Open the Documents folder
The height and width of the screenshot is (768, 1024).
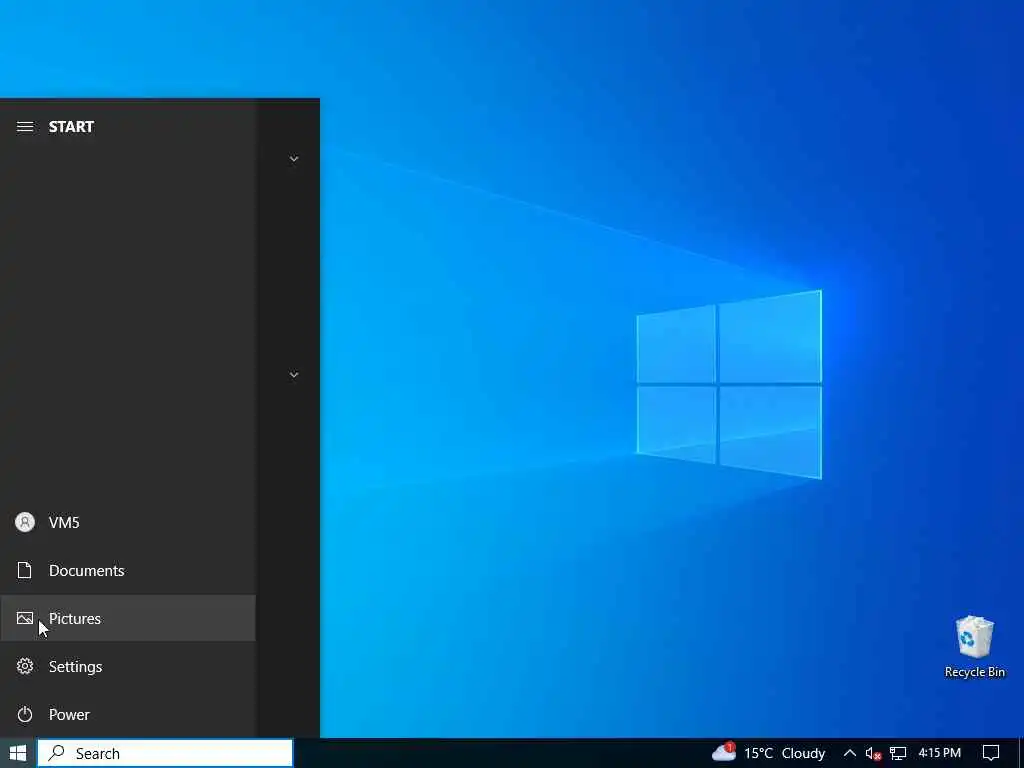[x=127, y=570]
